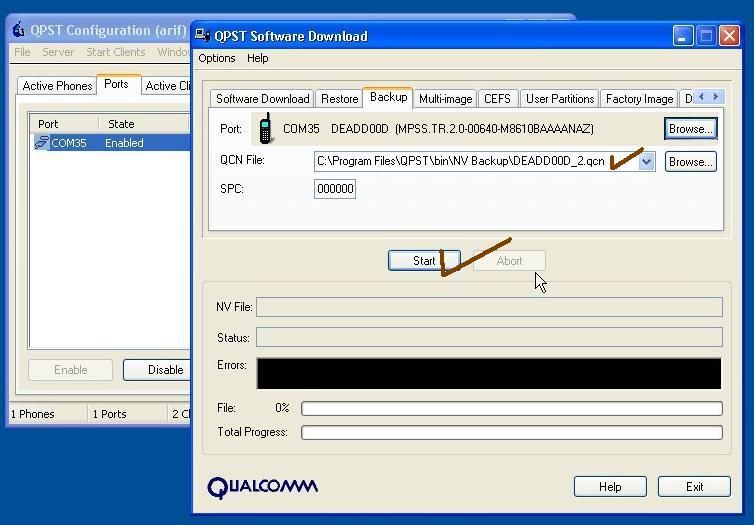Screen dimensions: 754x525
Task: Click the Status field
Action: [x=489, y=337]
